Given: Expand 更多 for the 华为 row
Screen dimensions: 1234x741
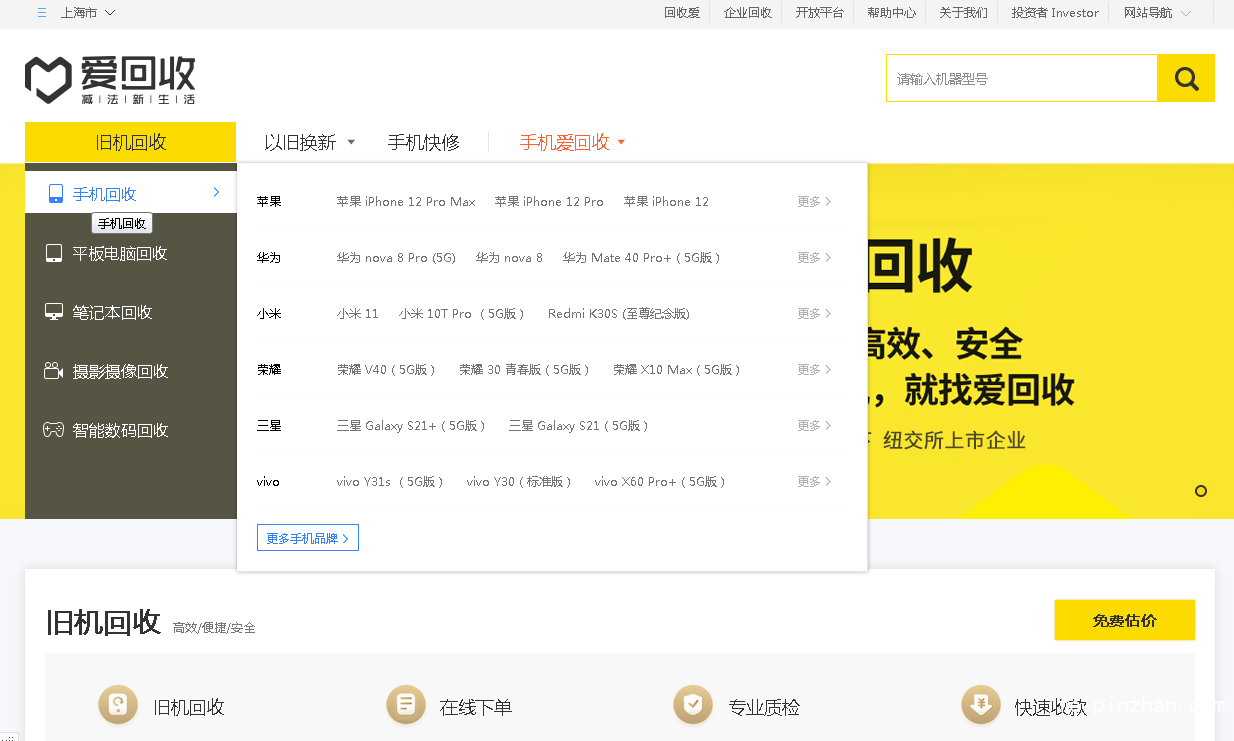Looking at the screenshot, I should pos(814,258).
